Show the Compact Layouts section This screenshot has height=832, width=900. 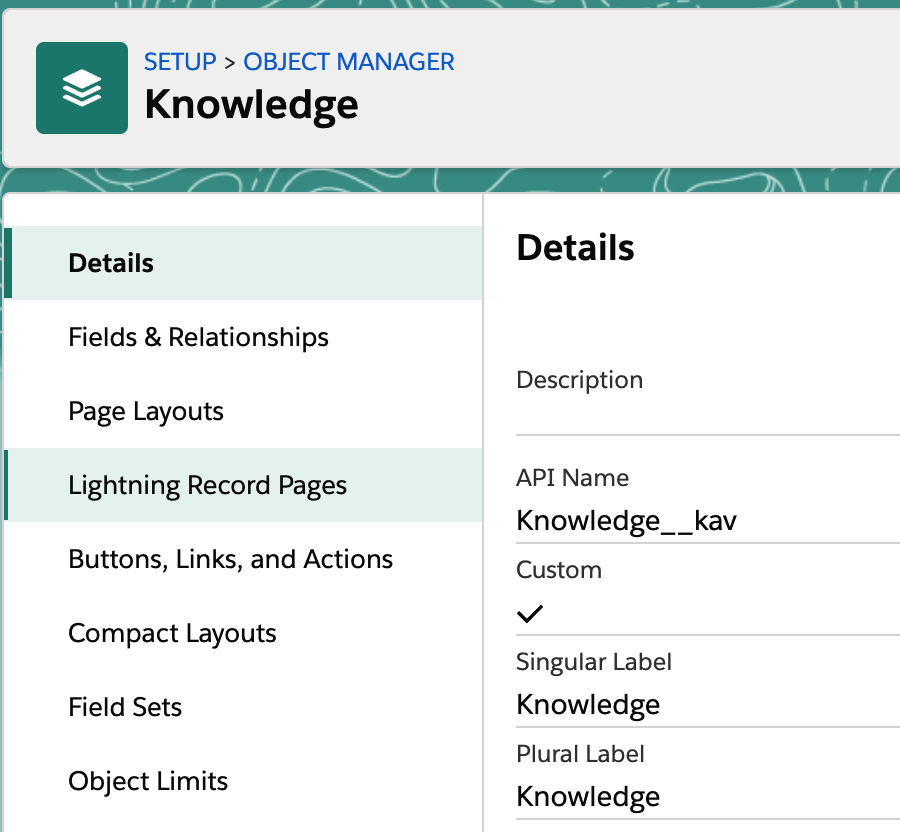243,633
